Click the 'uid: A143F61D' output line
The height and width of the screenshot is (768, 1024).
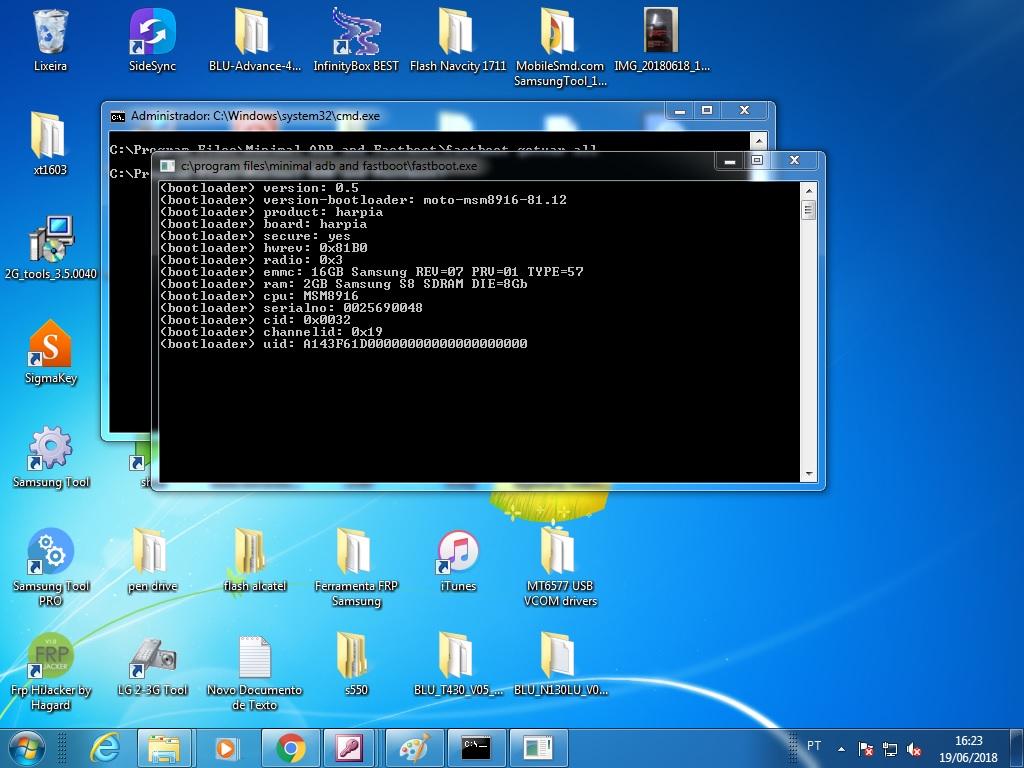pos(344,344)
